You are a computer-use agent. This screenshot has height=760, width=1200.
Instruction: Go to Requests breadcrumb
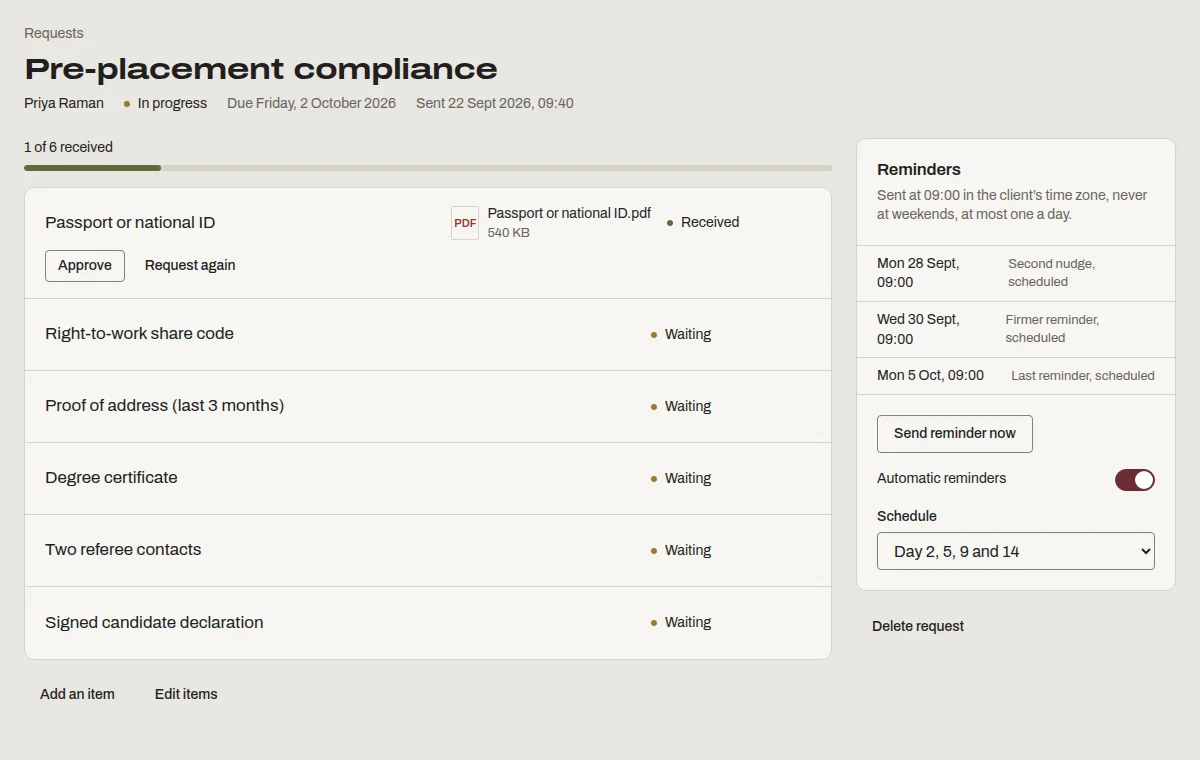[x=54, y=33]
